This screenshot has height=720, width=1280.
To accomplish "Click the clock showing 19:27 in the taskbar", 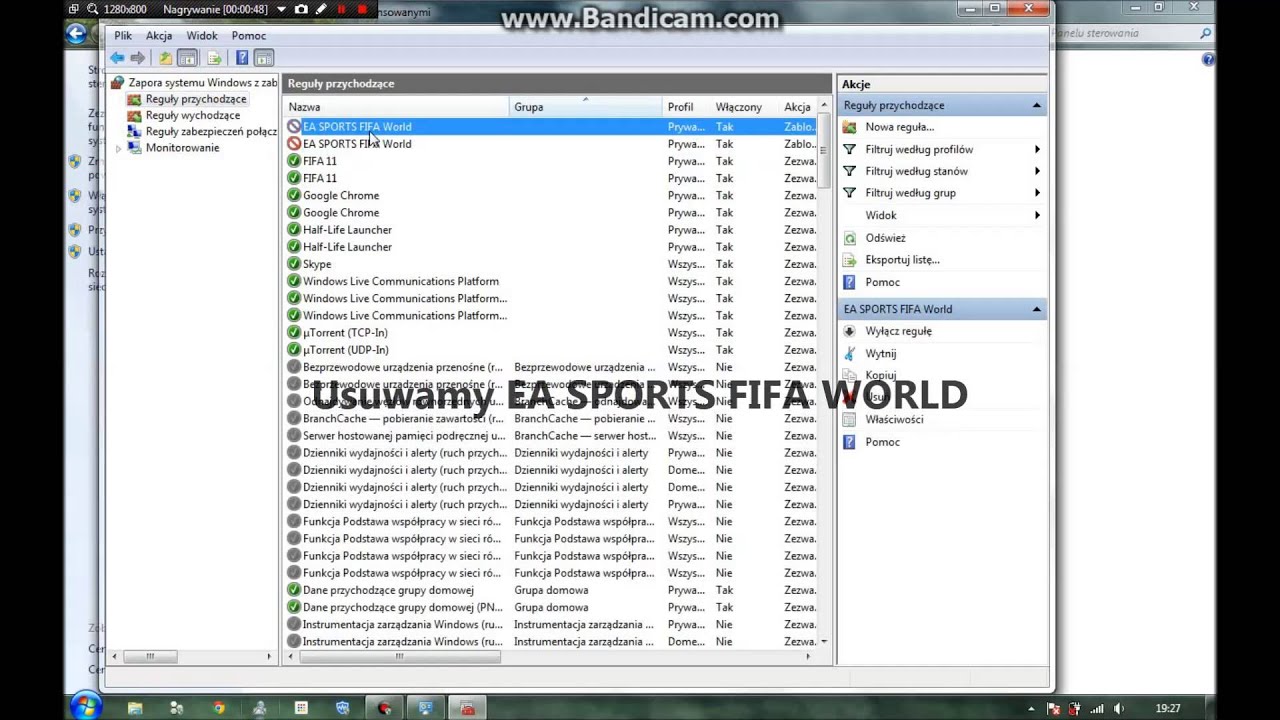I will point(1168,708).
